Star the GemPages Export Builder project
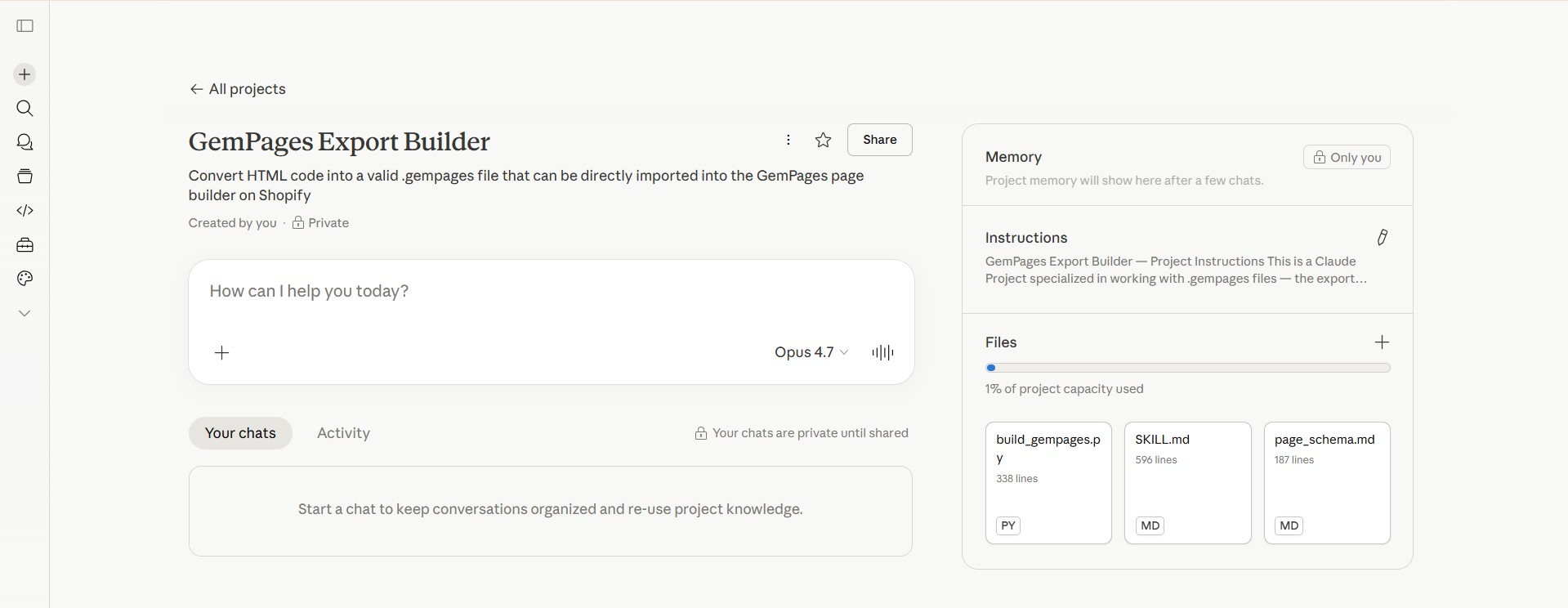The height and width of the screenshot is (608, 1568). (823, 140)
